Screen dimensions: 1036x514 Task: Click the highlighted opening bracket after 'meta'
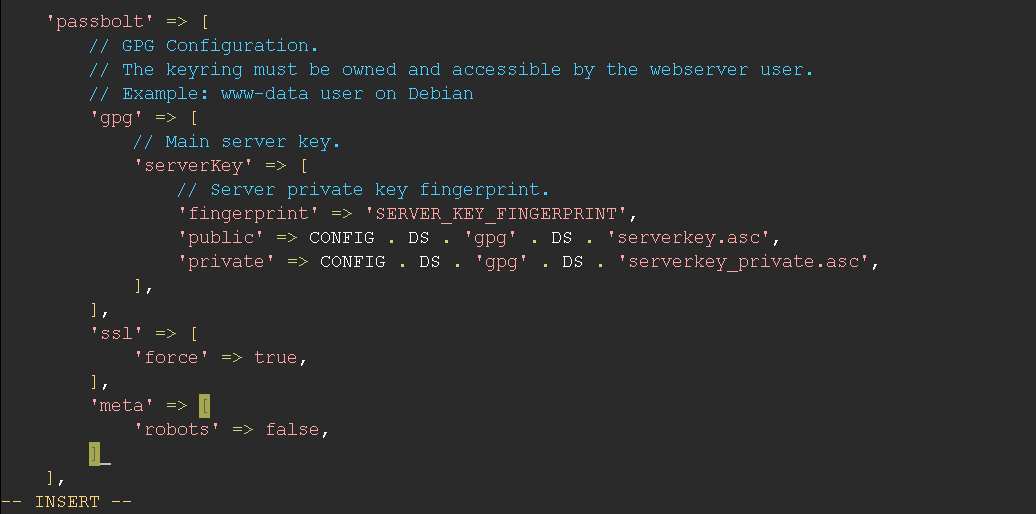[204, 406]
